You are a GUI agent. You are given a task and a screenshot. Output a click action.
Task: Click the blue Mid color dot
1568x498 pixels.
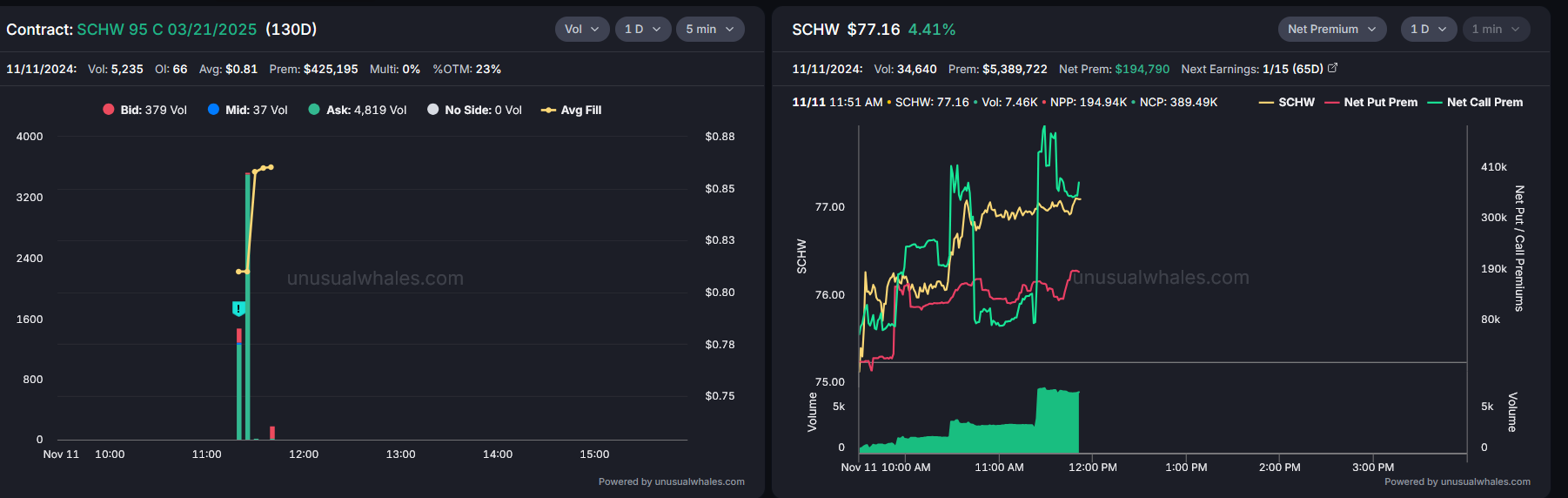(213, 110)
